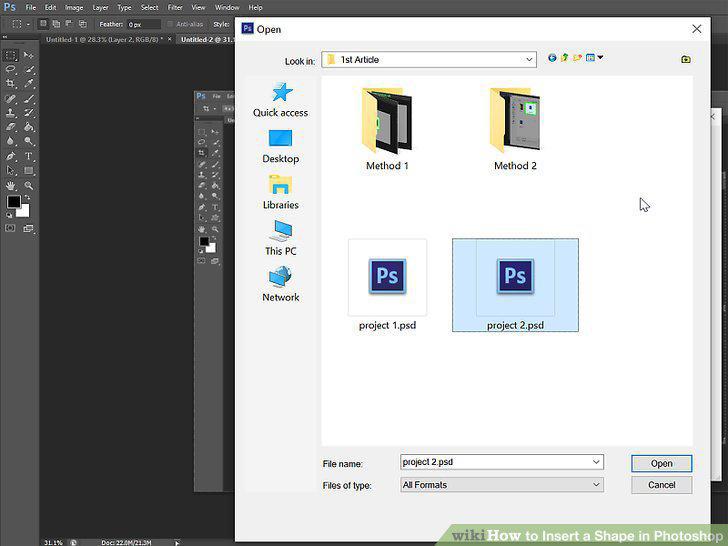728x546 pixels.
Task: Open the Image menu
Action: (x=74, y=7)
